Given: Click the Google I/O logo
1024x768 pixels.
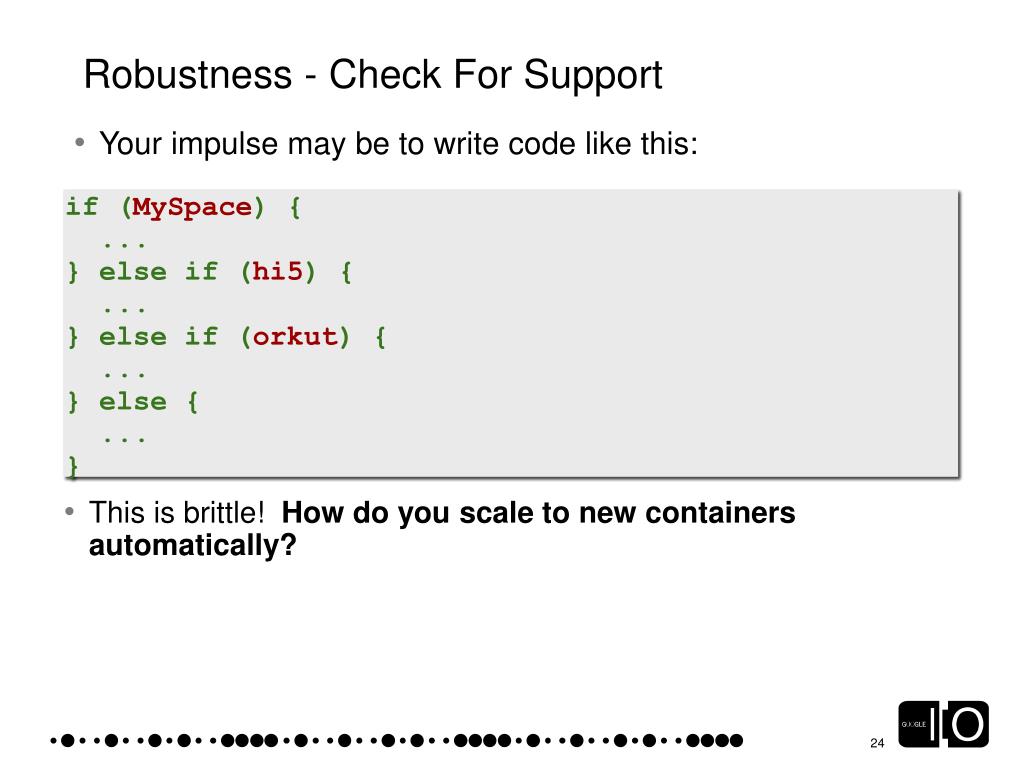Looking at the screenshot, I should pos(943,724).
